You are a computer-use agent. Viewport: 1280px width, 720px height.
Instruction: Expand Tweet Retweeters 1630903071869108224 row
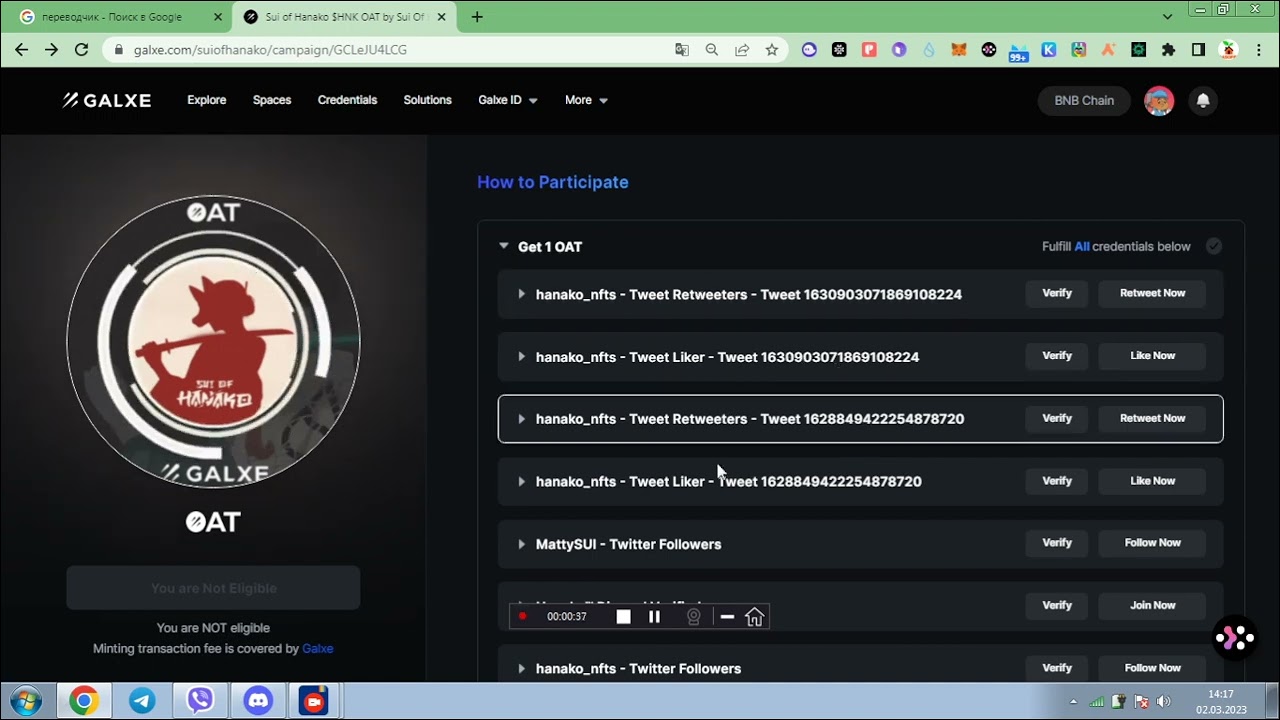(521, 294)
